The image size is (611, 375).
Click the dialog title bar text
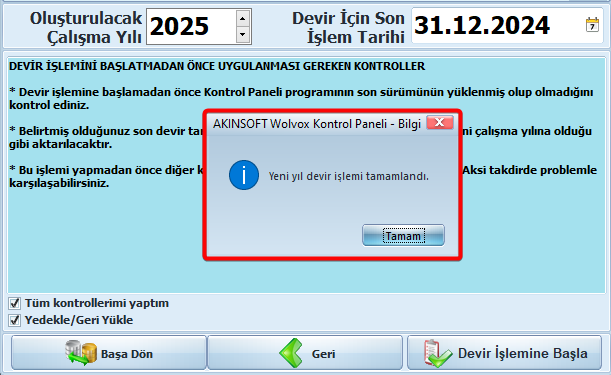coord(317,124)
